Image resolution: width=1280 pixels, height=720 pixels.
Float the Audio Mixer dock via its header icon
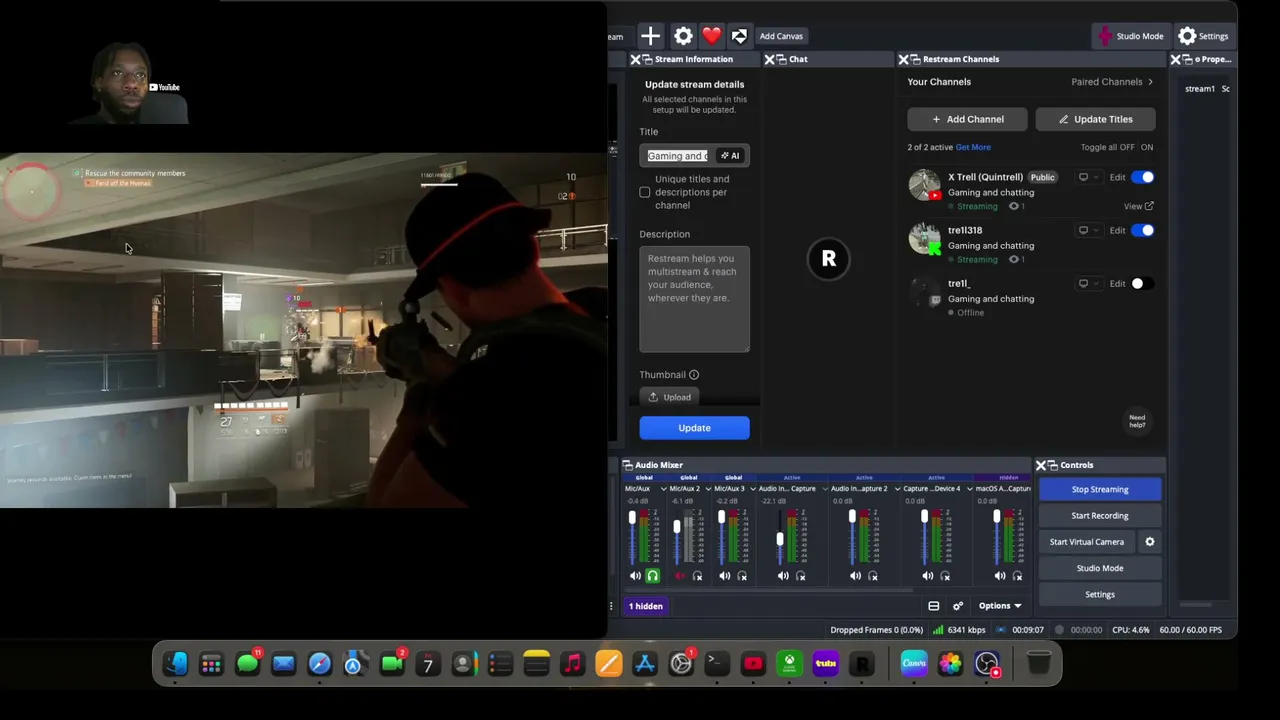(627, 465)
